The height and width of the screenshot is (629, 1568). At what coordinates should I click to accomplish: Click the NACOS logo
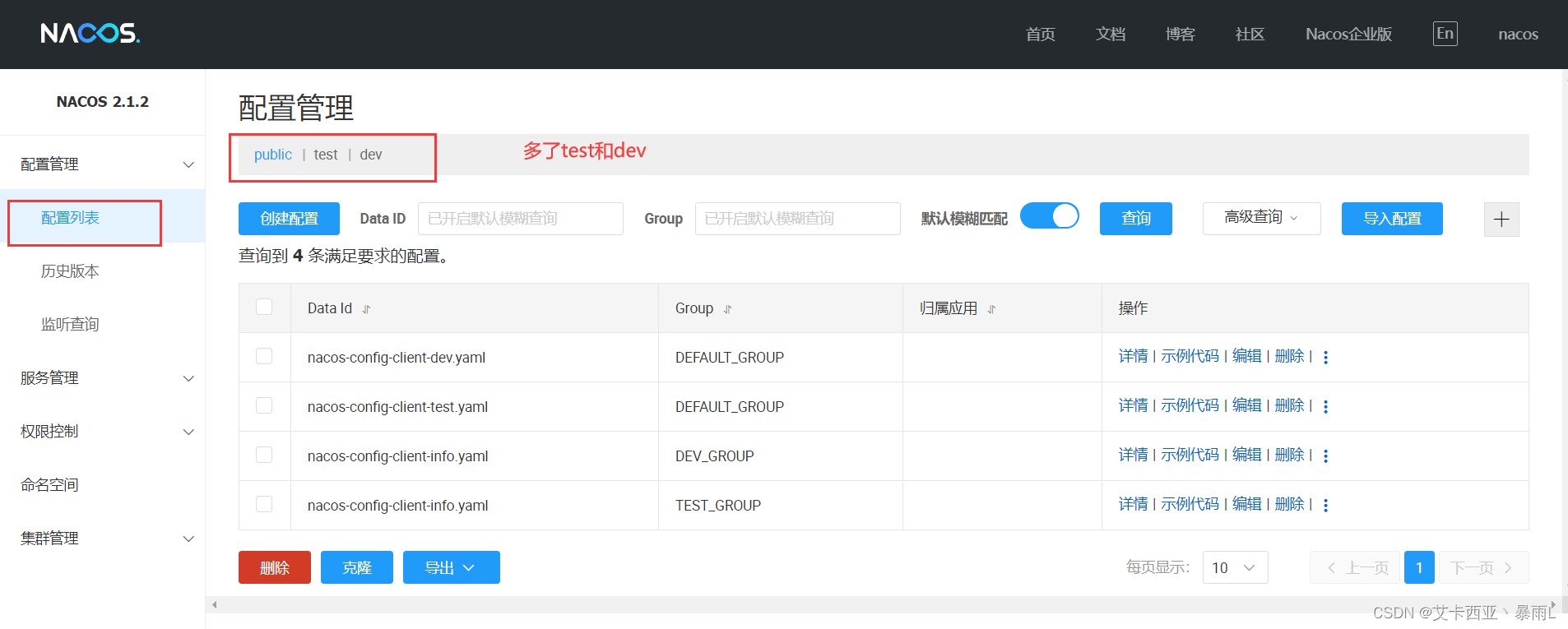tap(90, 33)
